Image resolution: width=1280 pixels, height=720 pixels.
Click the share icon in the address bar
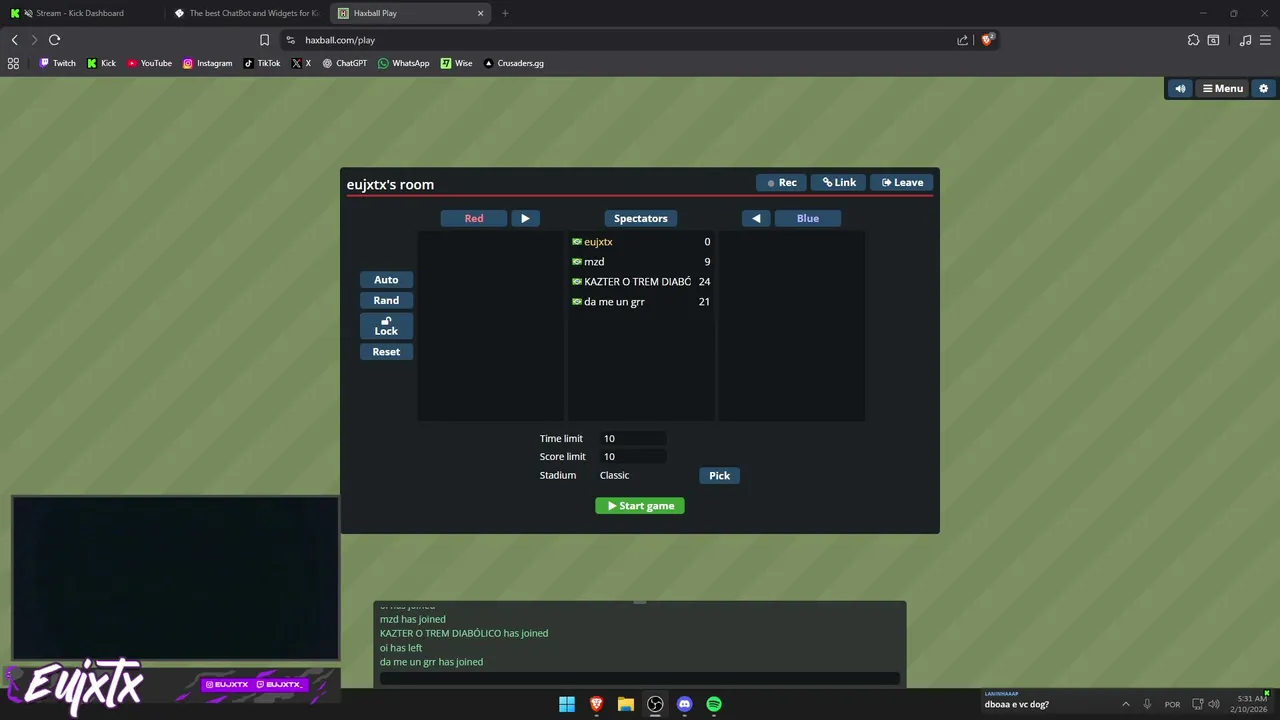tap(963, 40)
